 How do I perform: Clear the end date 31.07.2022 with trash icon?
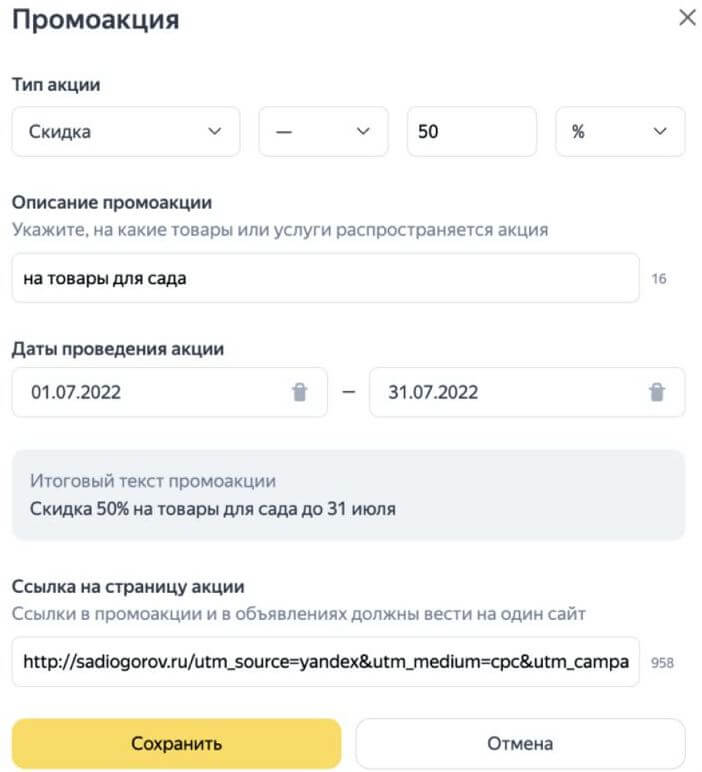[657, 392]
